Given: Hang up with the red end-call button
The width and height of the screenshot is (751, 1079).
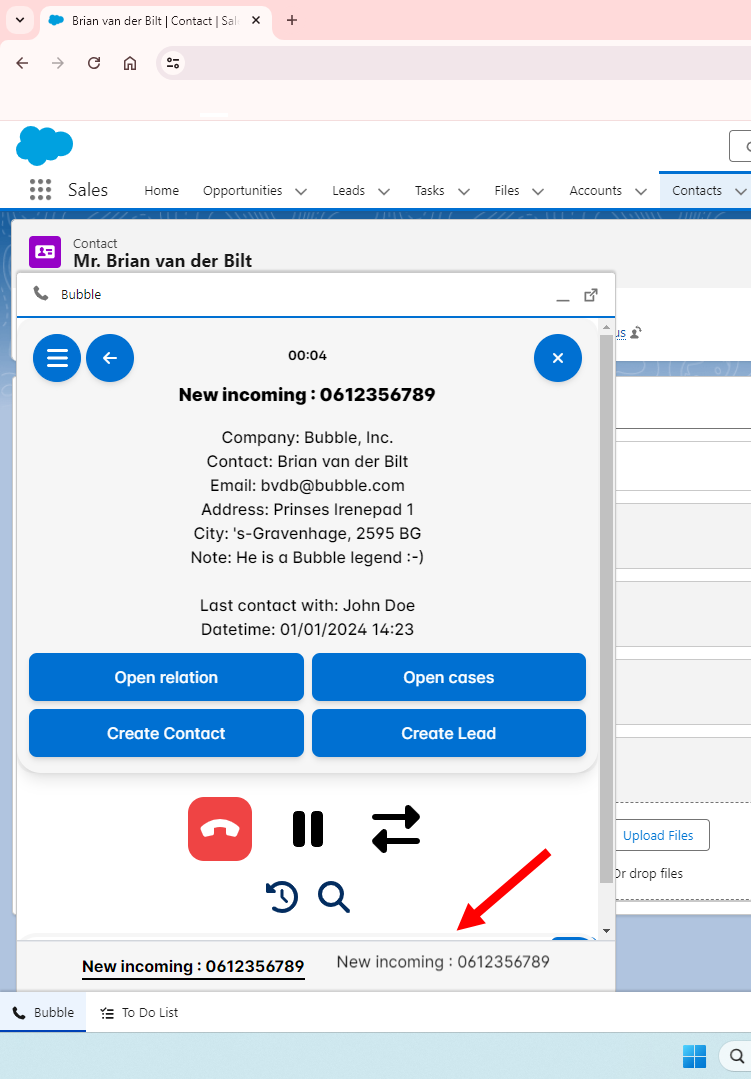Looking at the screenshot, I should 220,829.
